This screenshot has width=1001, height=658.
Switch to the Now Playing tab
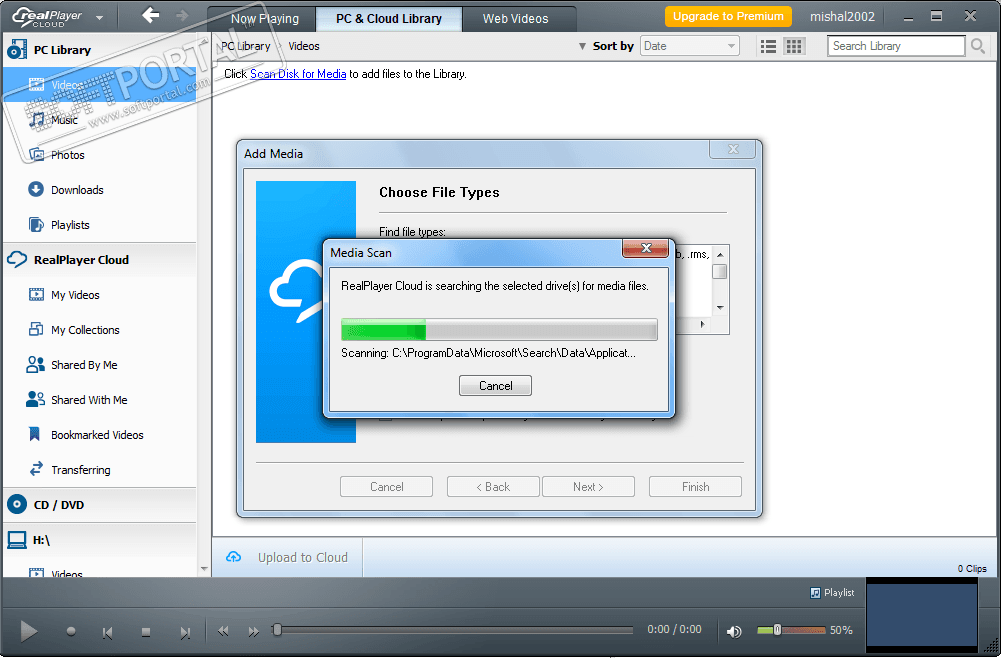click(264, 19)
